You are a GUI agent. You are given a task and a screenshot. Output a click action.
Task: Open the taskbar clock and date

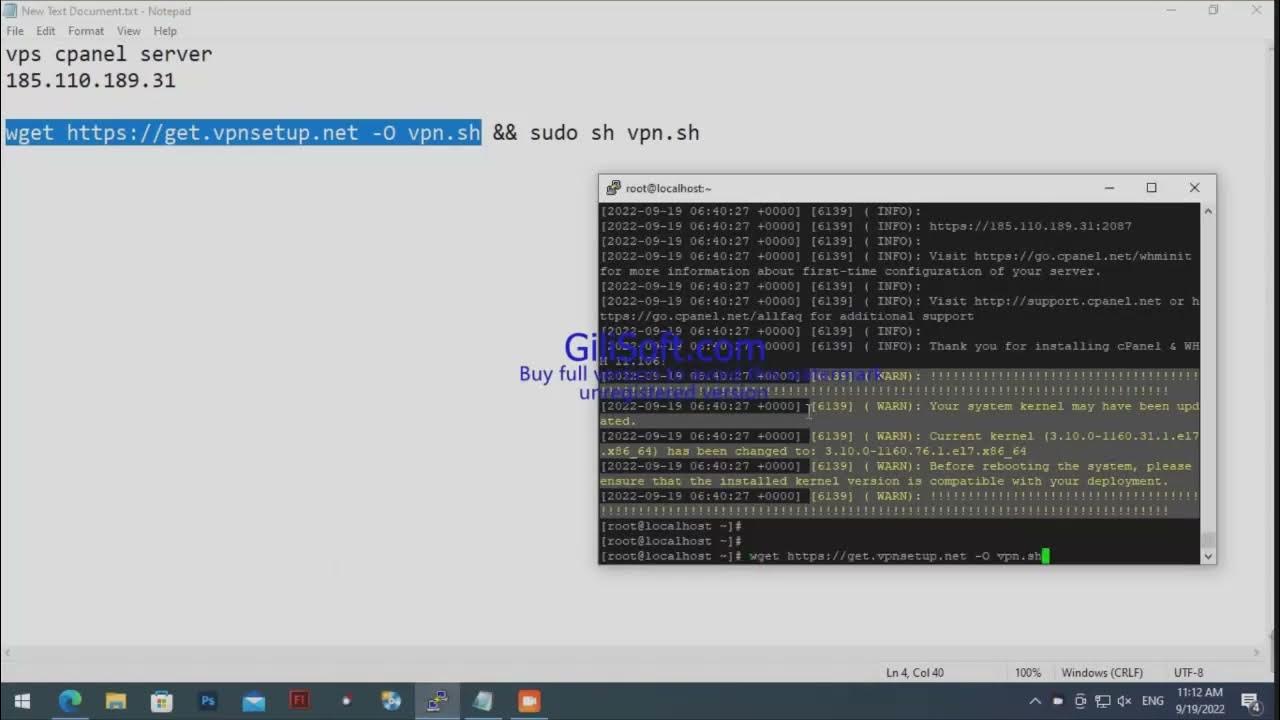click(x=1199, y=701)
